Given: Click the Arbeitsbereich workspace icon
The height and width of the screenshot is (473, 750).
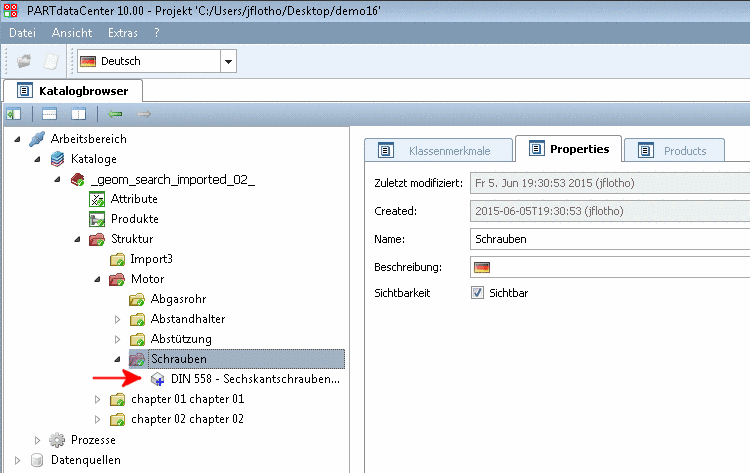Looking at the screenshot, I should click(37, 139).
